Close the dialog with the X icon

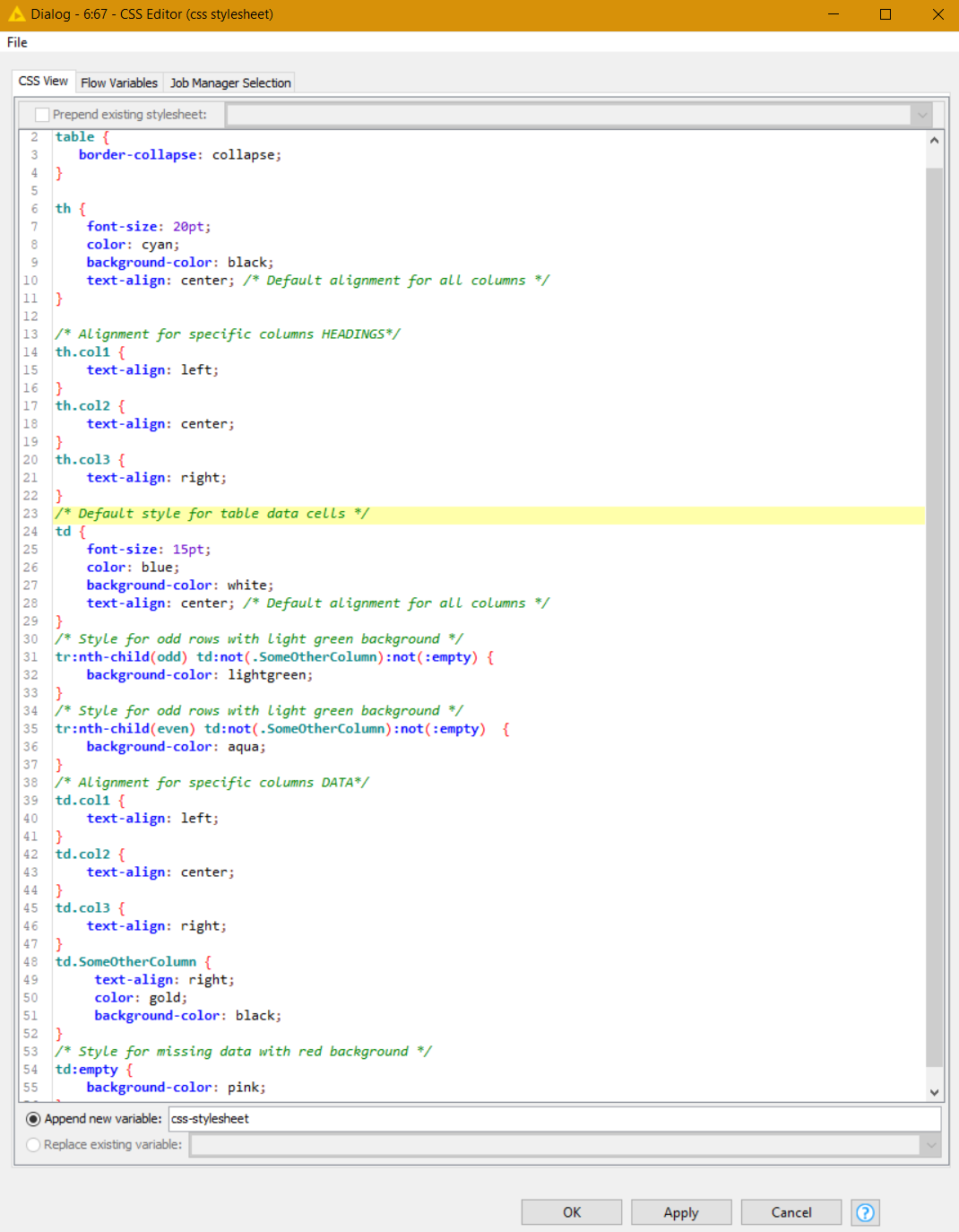pyautogui.click(x=937, y=14)
